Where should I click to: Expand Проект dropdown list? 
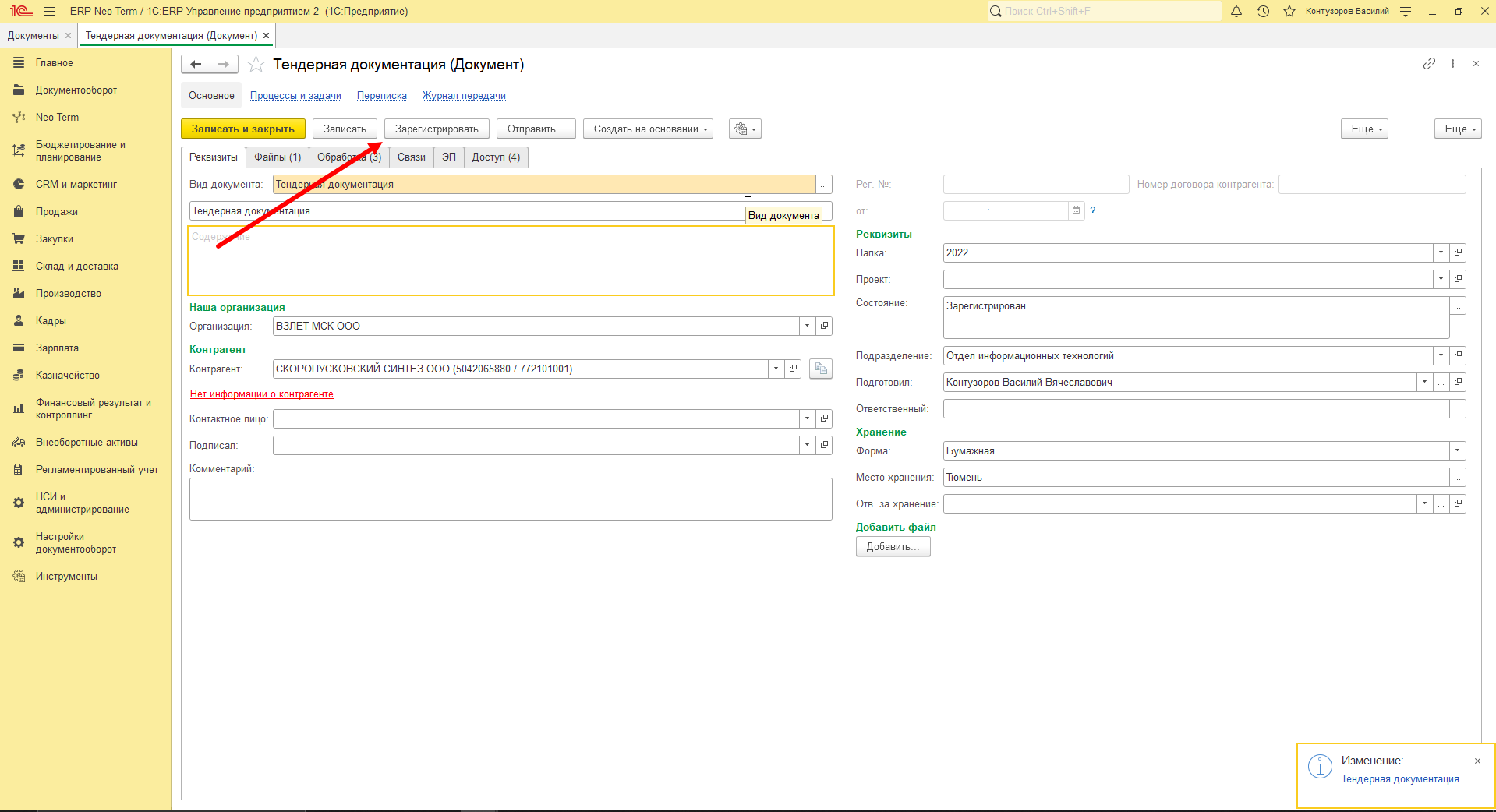pyautogui.click(x=1441, y=279)
